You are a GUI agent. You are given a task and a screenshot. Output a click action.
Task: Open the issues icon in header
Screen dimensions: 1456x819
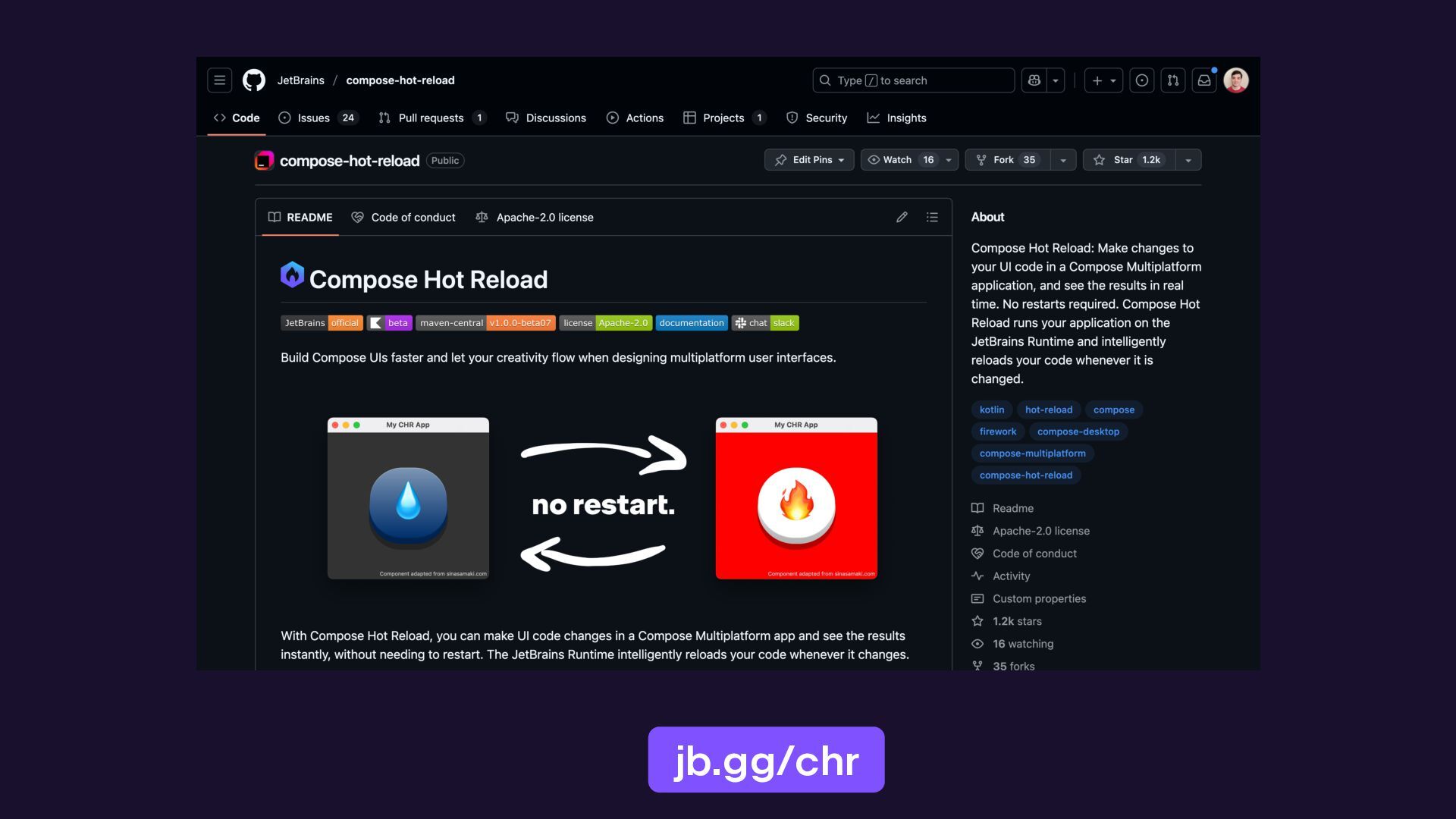(x=1141, y=80)
